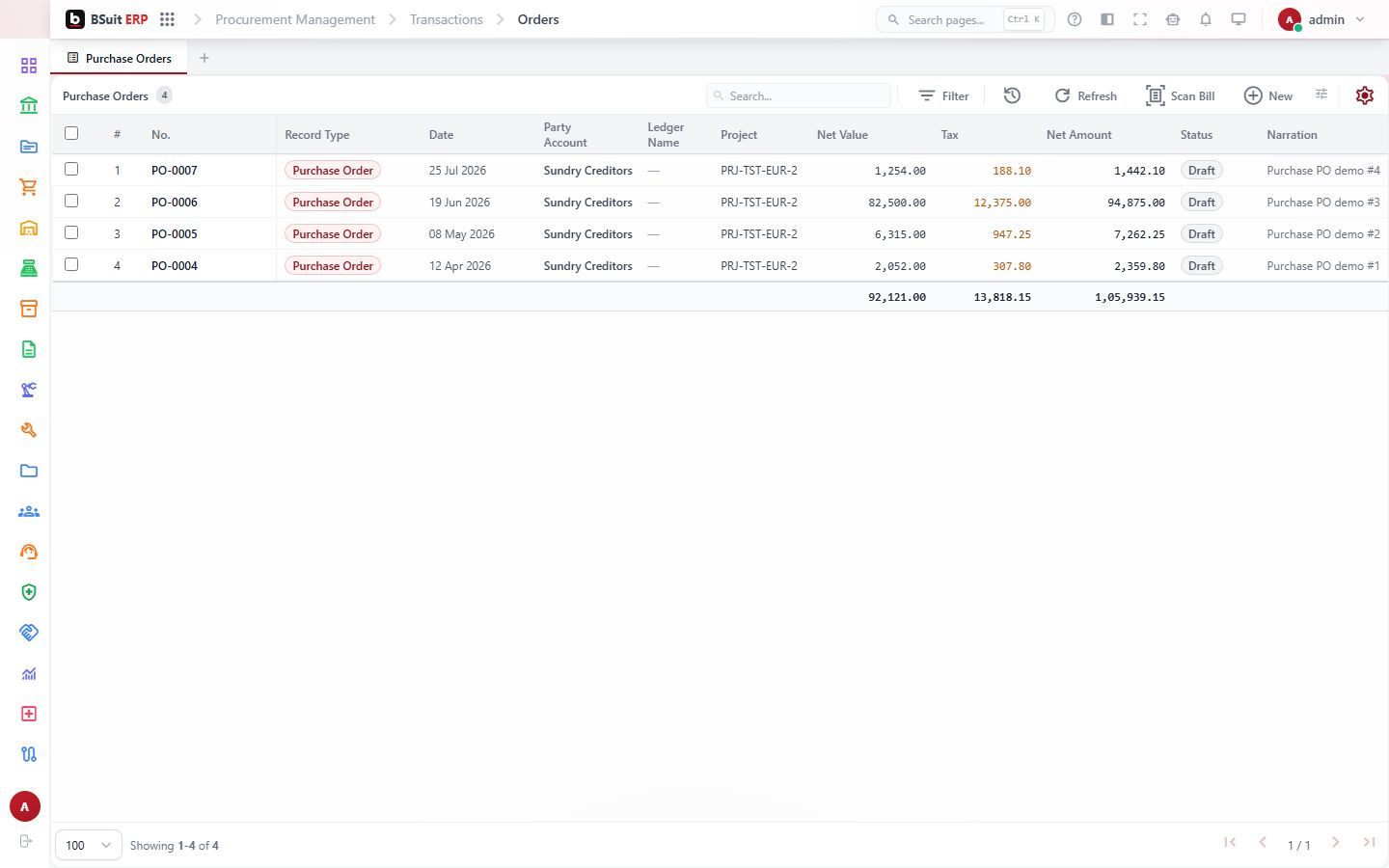The width and height of the screenshot is (1389, 868).
Task: Open the analytics chart sidebar icon
Action: tap(29, 673)
